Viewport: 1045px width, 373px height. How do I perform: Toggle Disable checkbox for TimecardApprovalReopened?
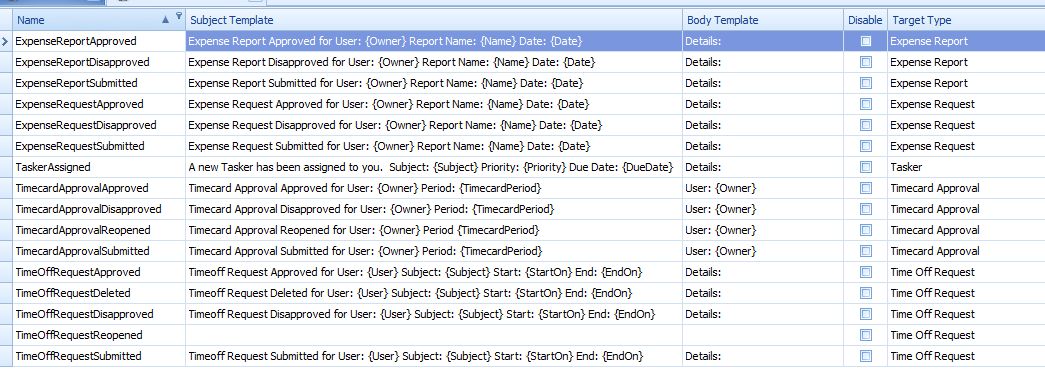click(x=865, y=230)
